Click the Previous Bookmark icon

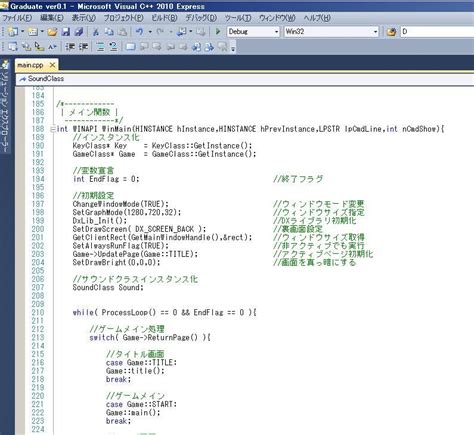pyautogui.click(x=144, y=47)
